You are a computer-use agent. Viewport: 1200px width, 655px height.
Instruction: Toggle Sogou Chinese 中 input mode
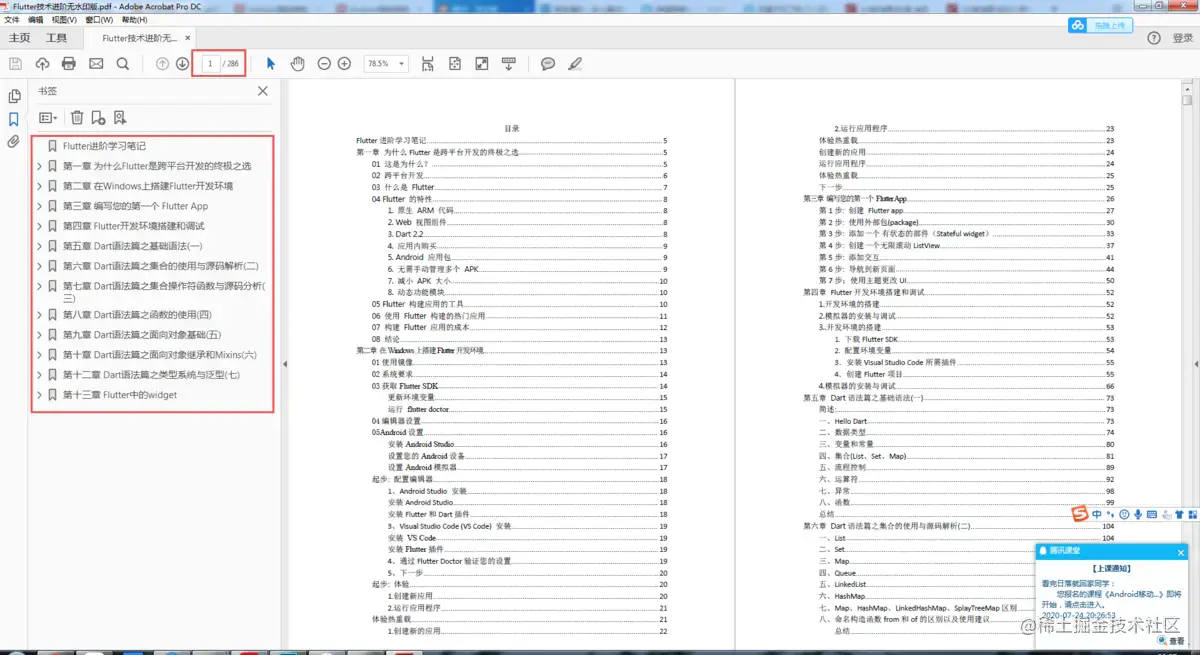1097,514
